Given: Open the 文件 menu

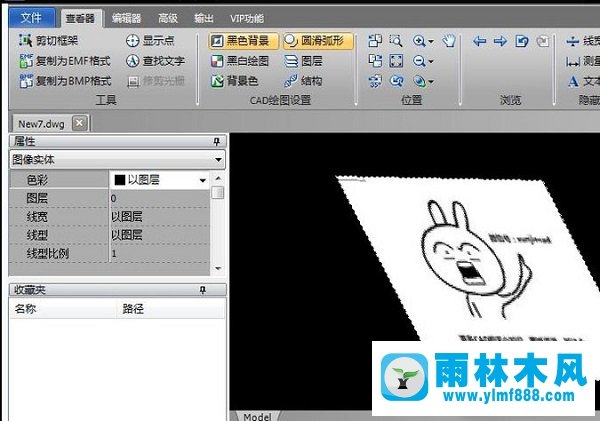Looking at the screenshot, I should (x=32, y=17).
